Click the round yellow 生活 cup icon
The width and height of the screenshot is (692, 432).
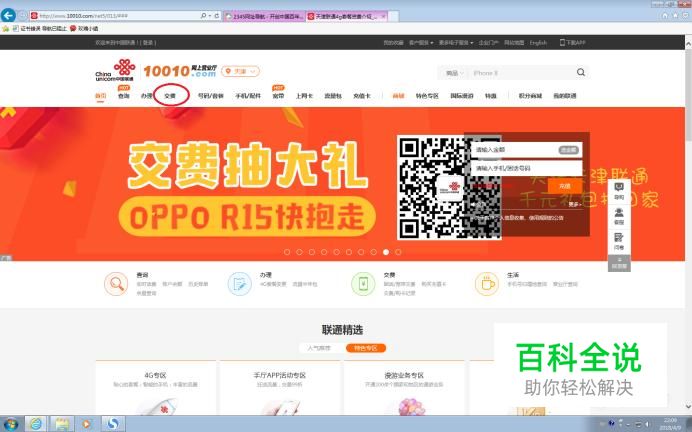pos(487,284)
